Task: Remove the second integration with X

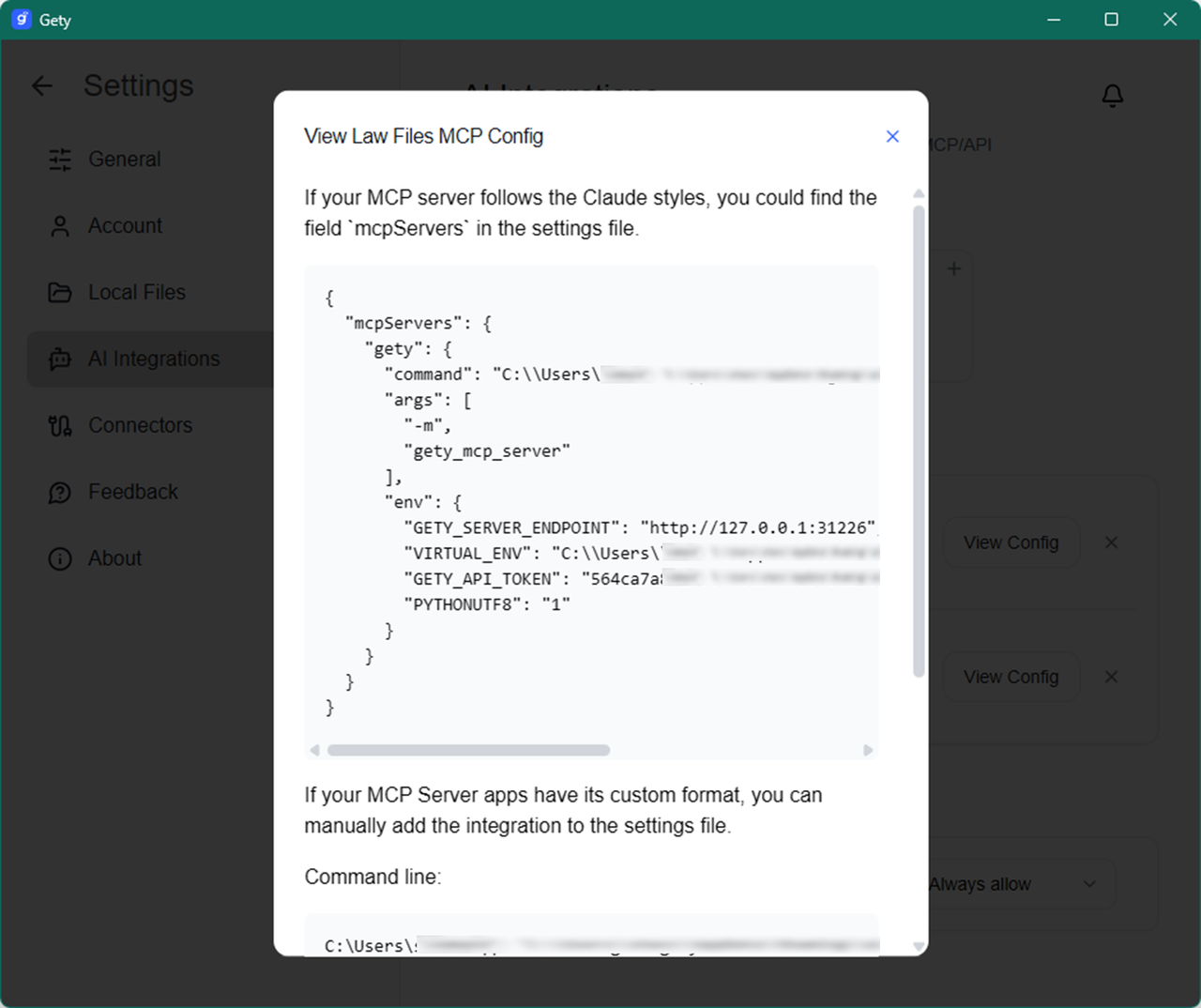Action: point(1111,677)
